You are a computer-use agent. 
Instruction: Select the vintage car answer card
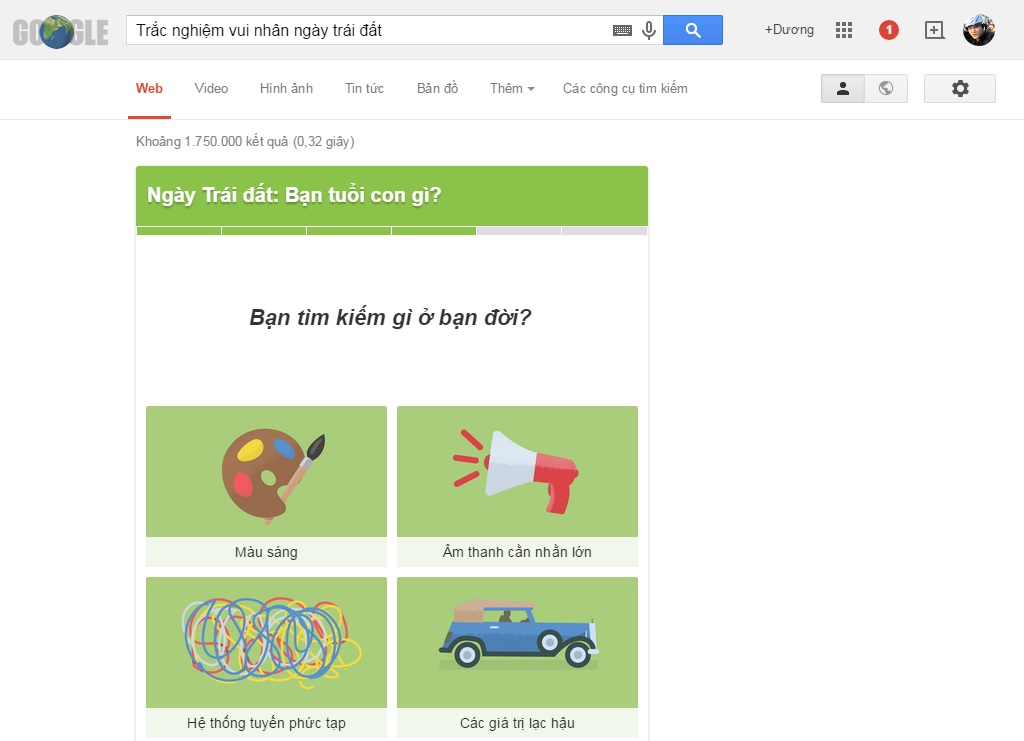pyautogui.click(x=517, y=657)
